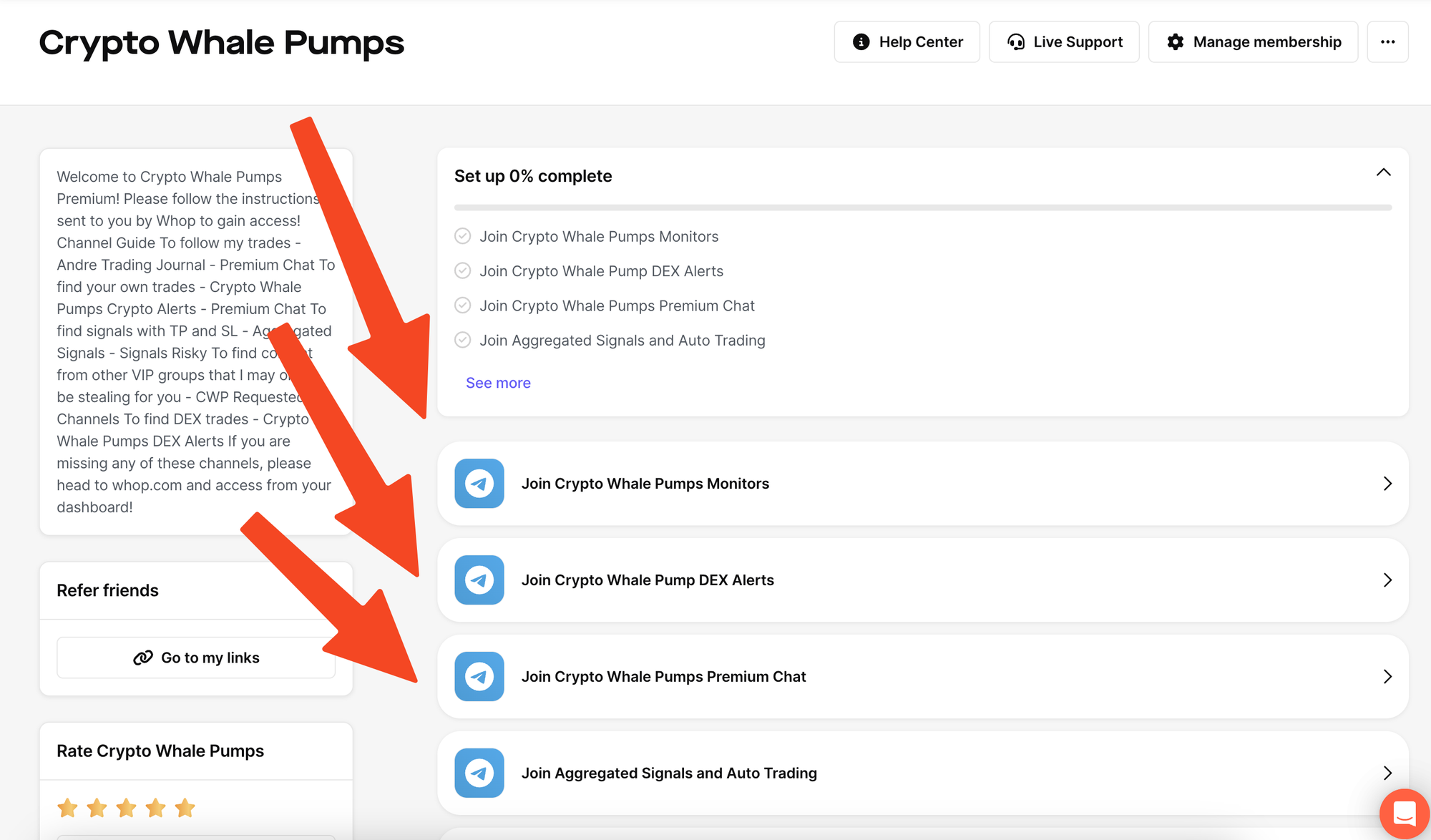Image resolution: width=1431 pixels, height=840 pixels.
Task: Click chevron on Pumps Premium Chat card
Action: pos(1387,677)
